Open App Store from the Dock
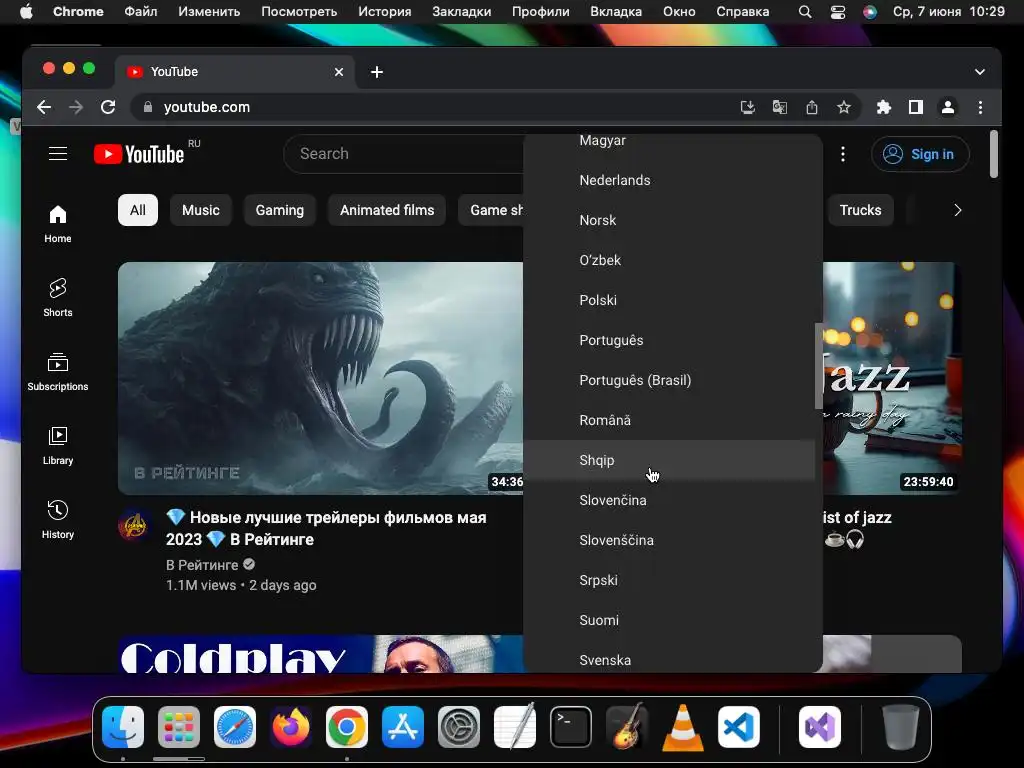 [x=403, y=727]
